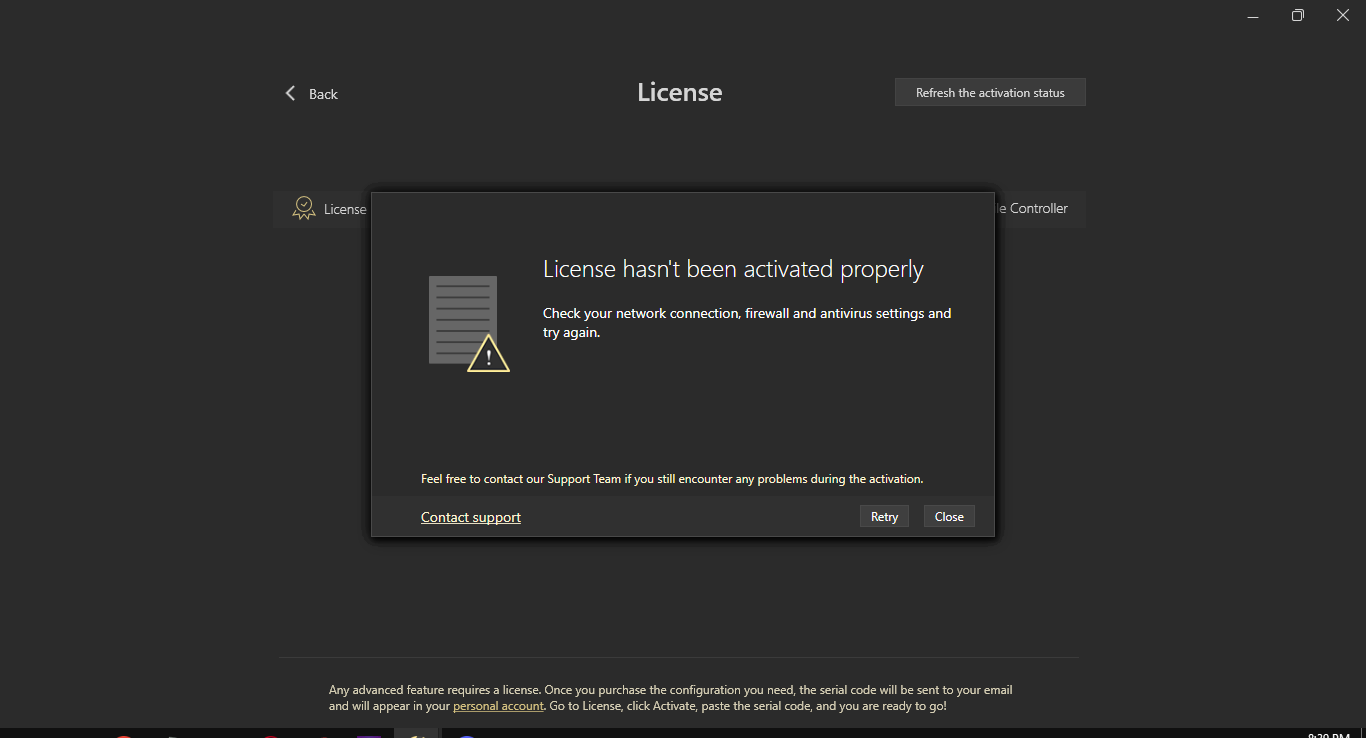
Task: Click the 'Check your network connection' message
Action: tap(746, 322)
